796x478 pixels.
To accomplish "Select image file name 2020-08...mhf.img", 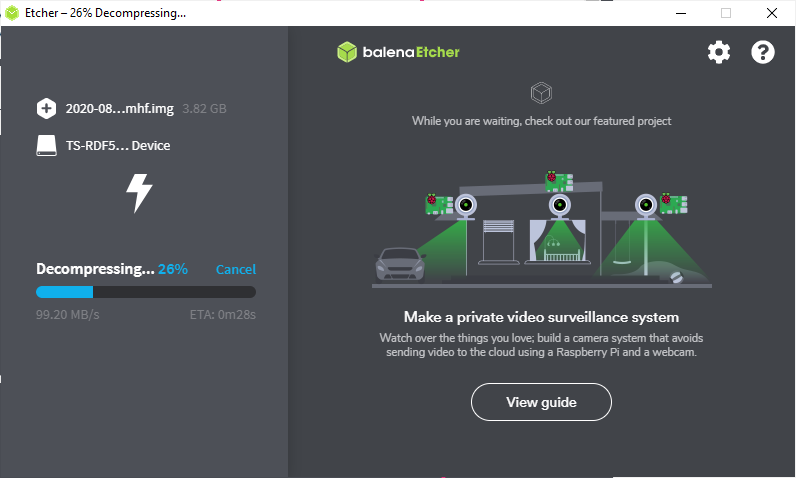I will 119,109.
